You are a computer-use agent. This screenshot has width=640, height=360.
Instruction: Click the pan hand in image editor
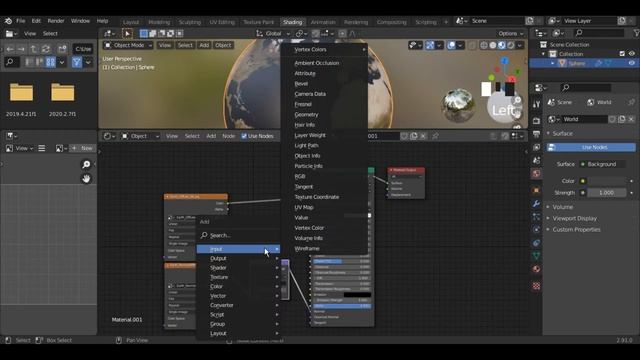pyautogui.click(x=86, y=179)
